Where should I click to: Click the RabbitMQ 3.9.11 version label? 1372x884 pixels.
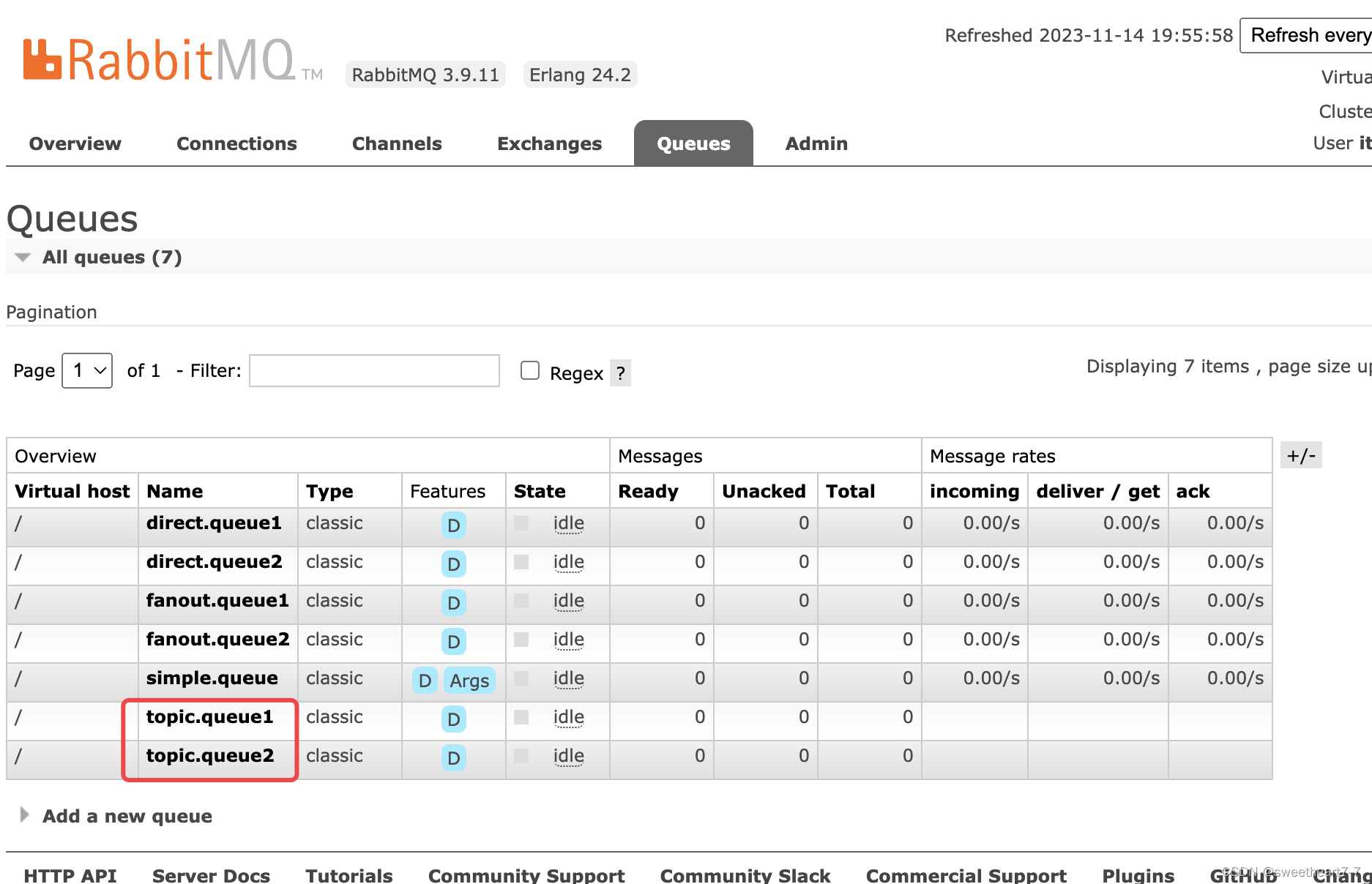(425, 75)
